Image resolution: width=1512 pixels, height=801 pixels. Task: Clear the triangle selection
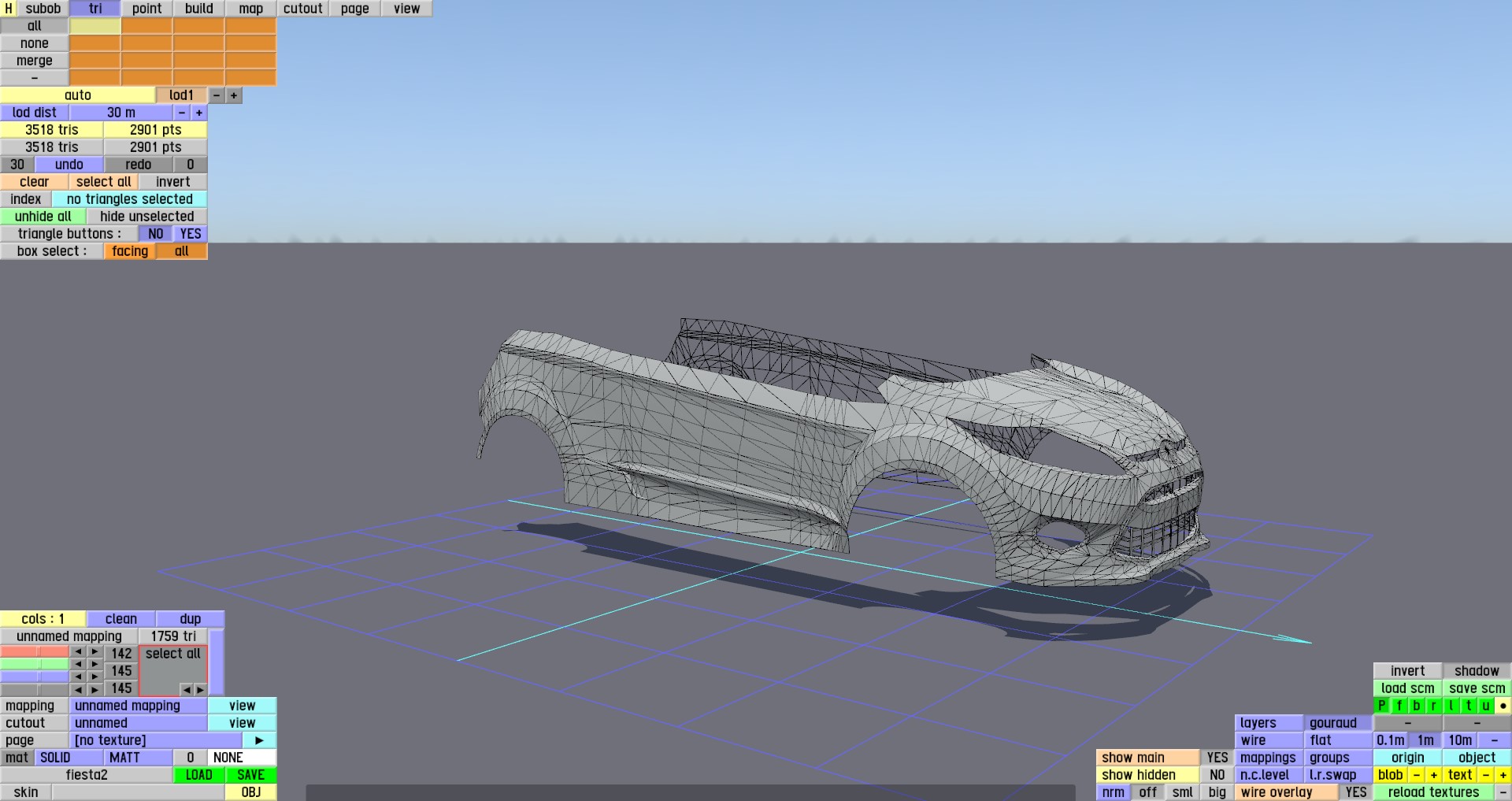coord(35,182)
